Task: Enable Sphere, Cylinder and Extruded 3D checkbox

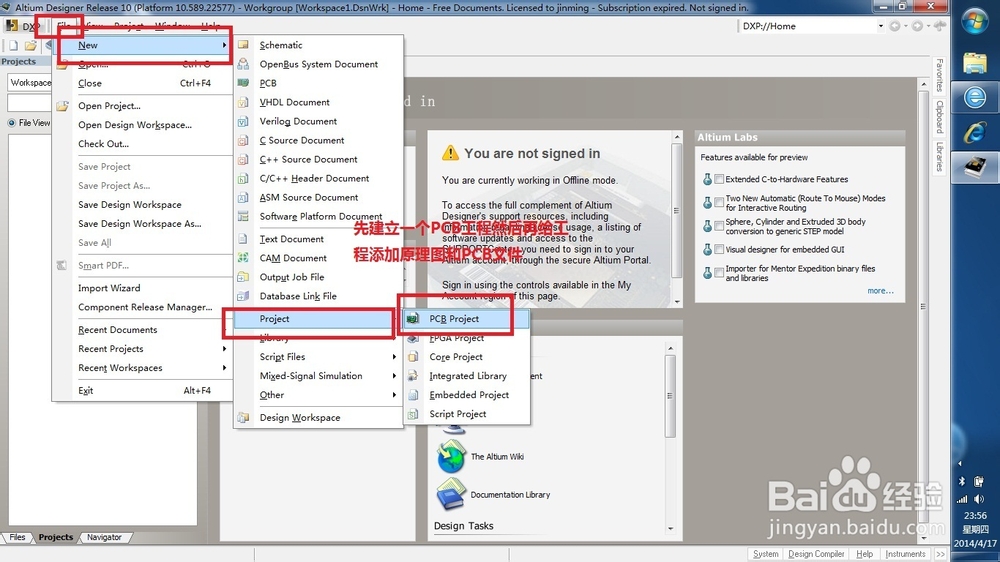Action: [x=719, y=226]
